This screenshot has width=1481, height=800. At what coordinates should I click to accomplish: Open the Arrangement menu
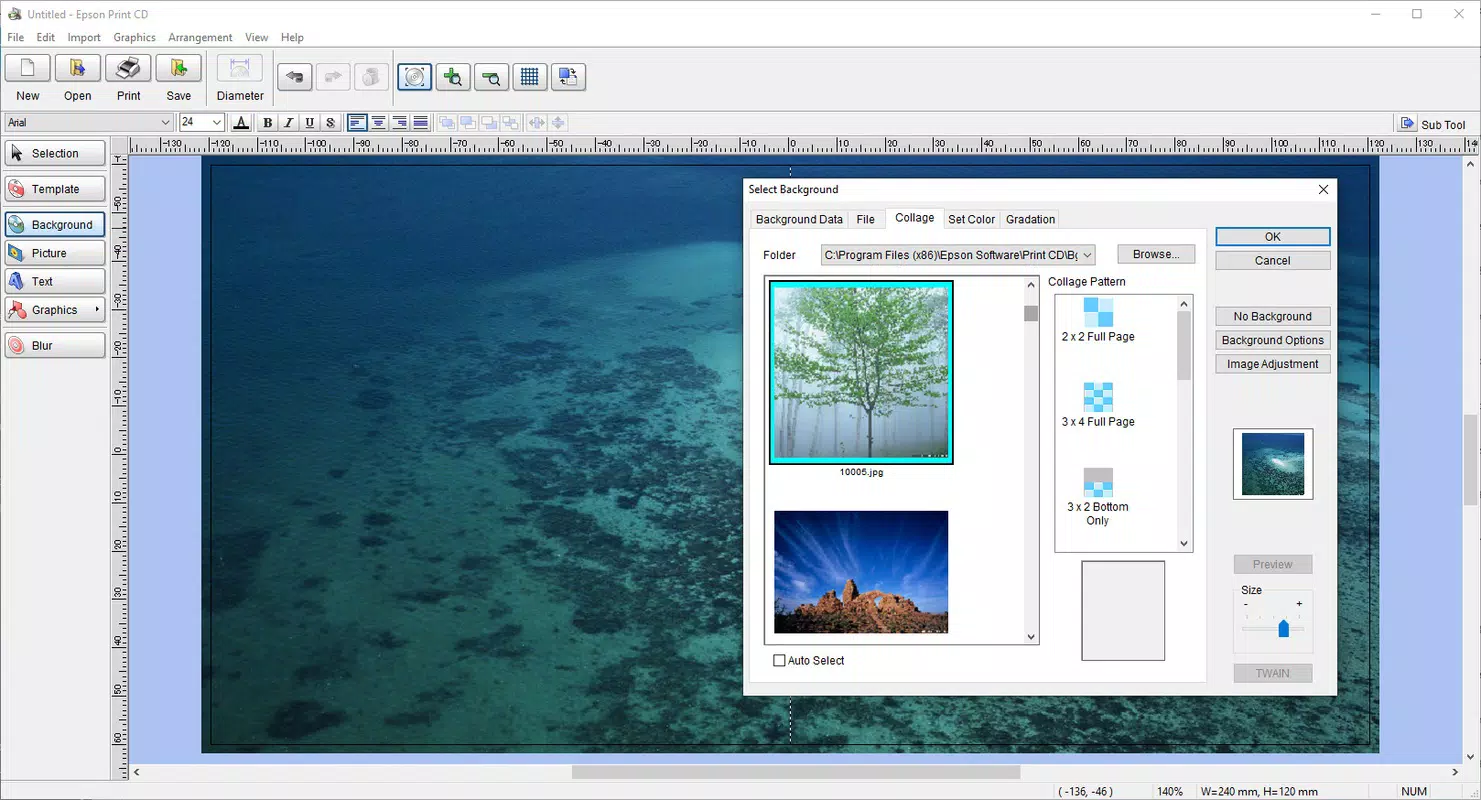point(200,37)
